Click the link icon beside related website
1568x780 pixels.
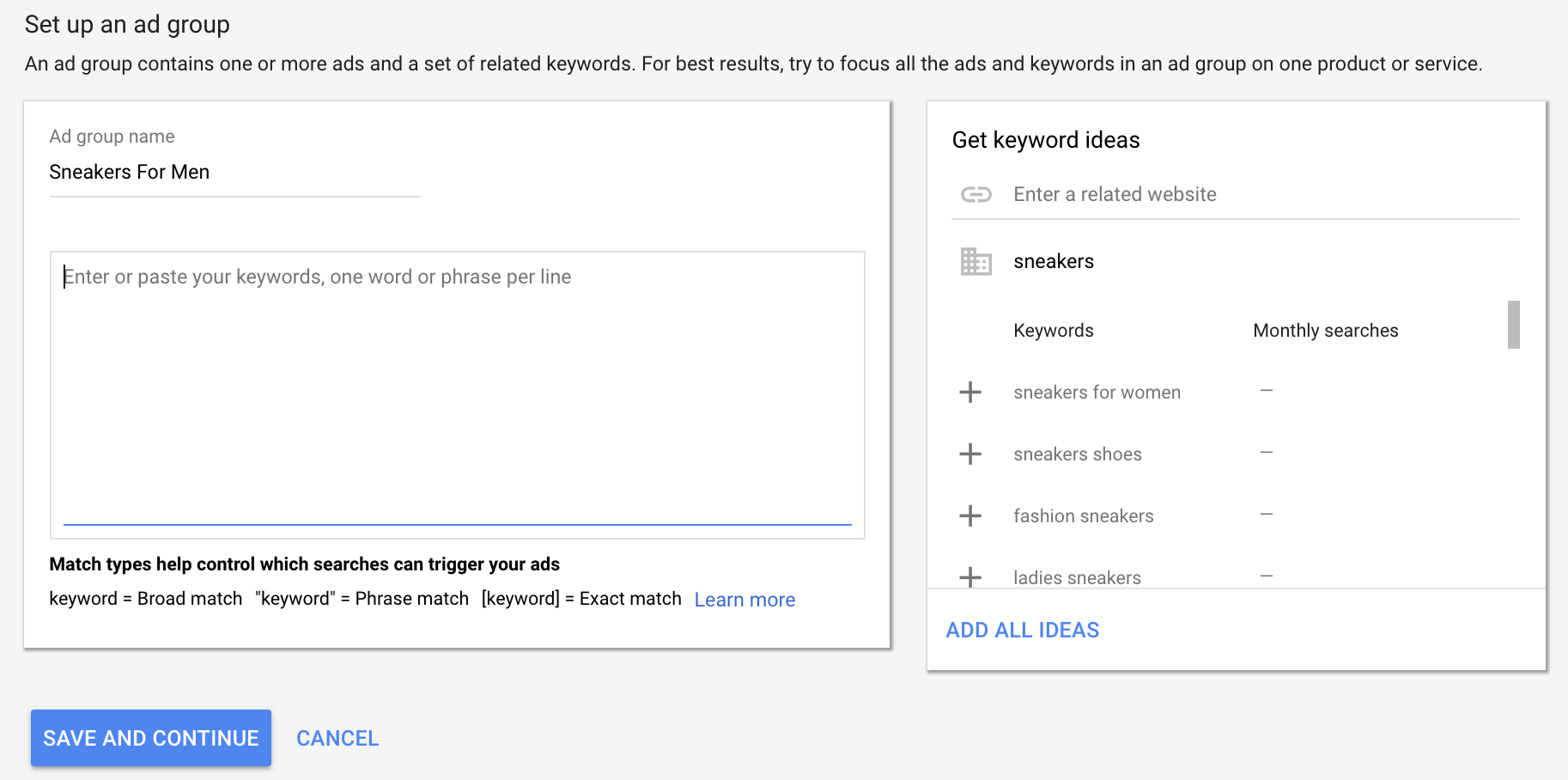click(x=975, y=195)
